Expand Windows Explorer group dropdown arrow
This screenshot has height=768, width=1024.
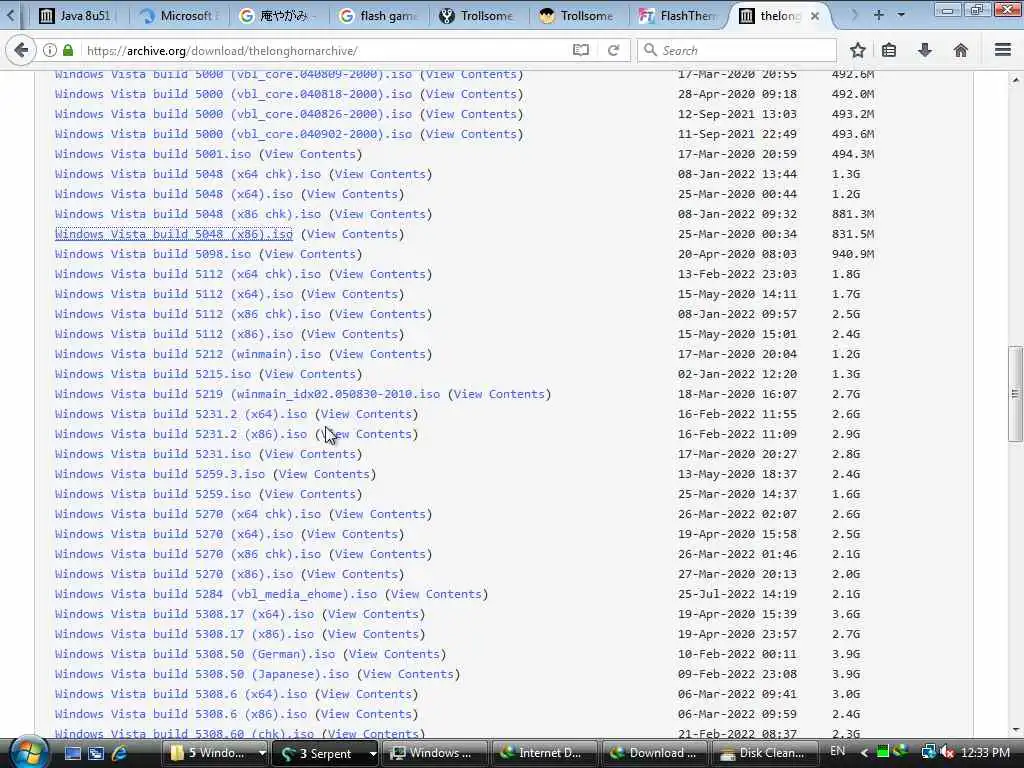click(262, 753)
